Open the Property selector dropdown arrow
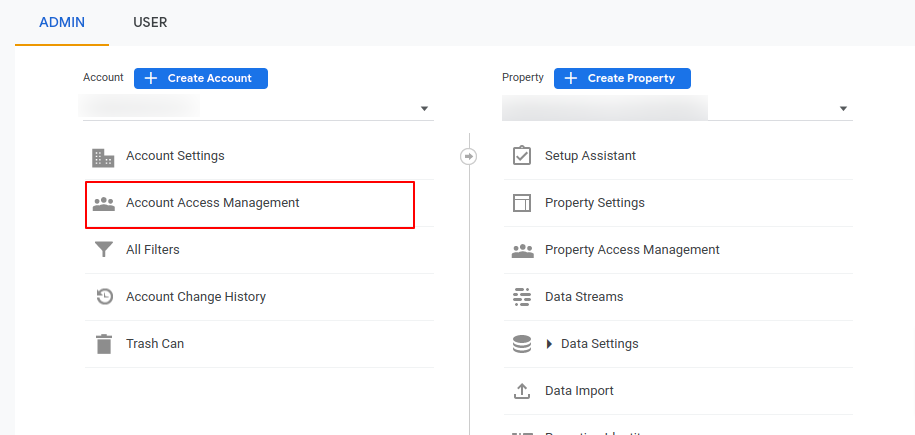Viewport: 915px width, 435px height. (843, 109)
